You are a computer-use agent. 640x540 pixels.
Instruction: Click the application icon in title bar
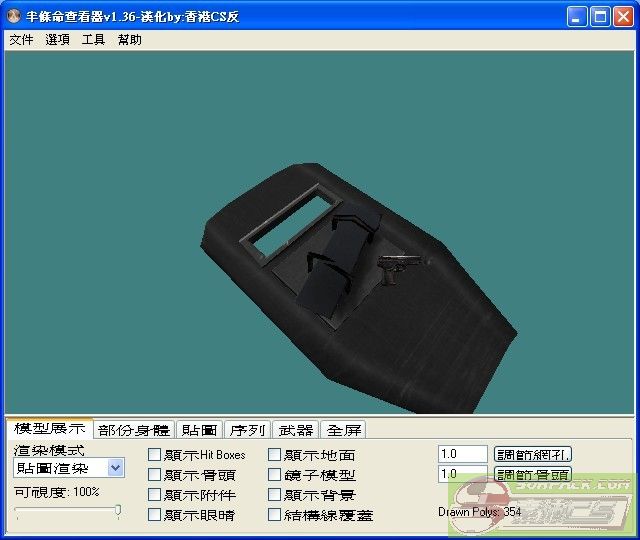13,16
